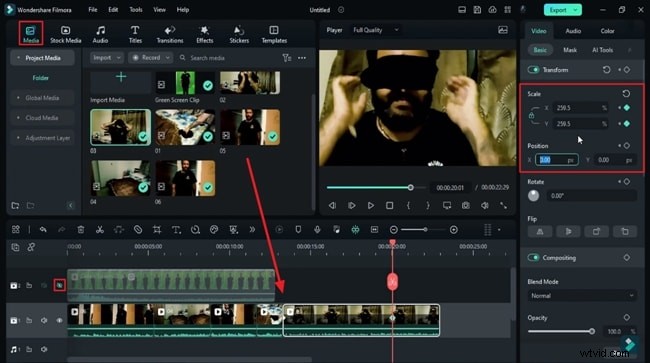
Task: Open the speed tool in timeline toolbar
Action: coord(195,230)
